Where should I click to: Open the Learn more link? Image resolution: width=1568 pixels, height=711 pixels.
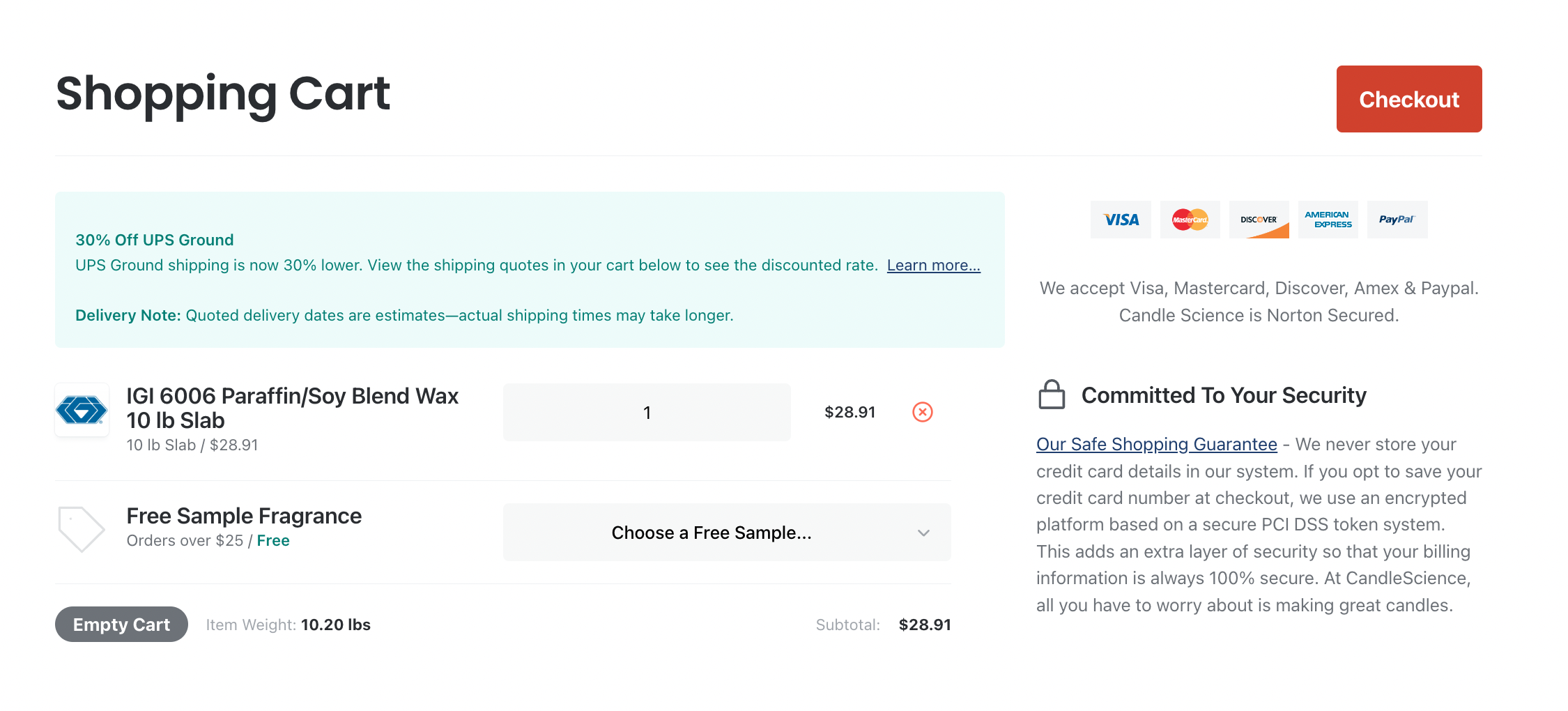click(x=933, y=265)
